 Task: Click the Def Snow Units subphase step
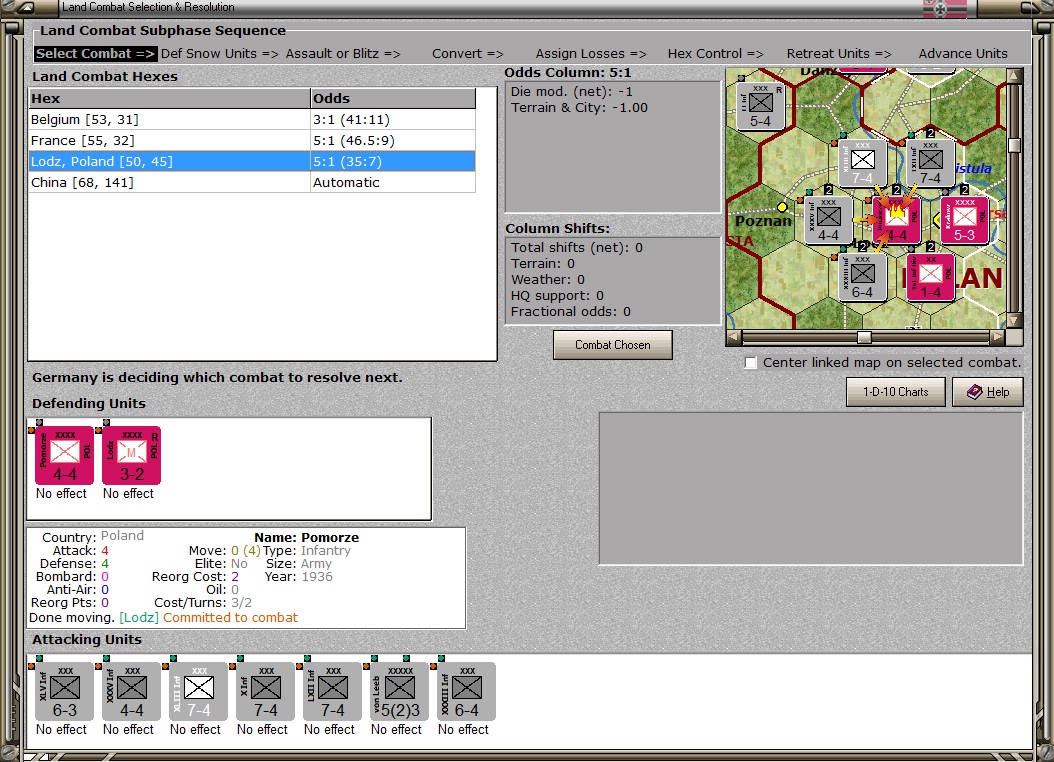[x=220, y=54]
